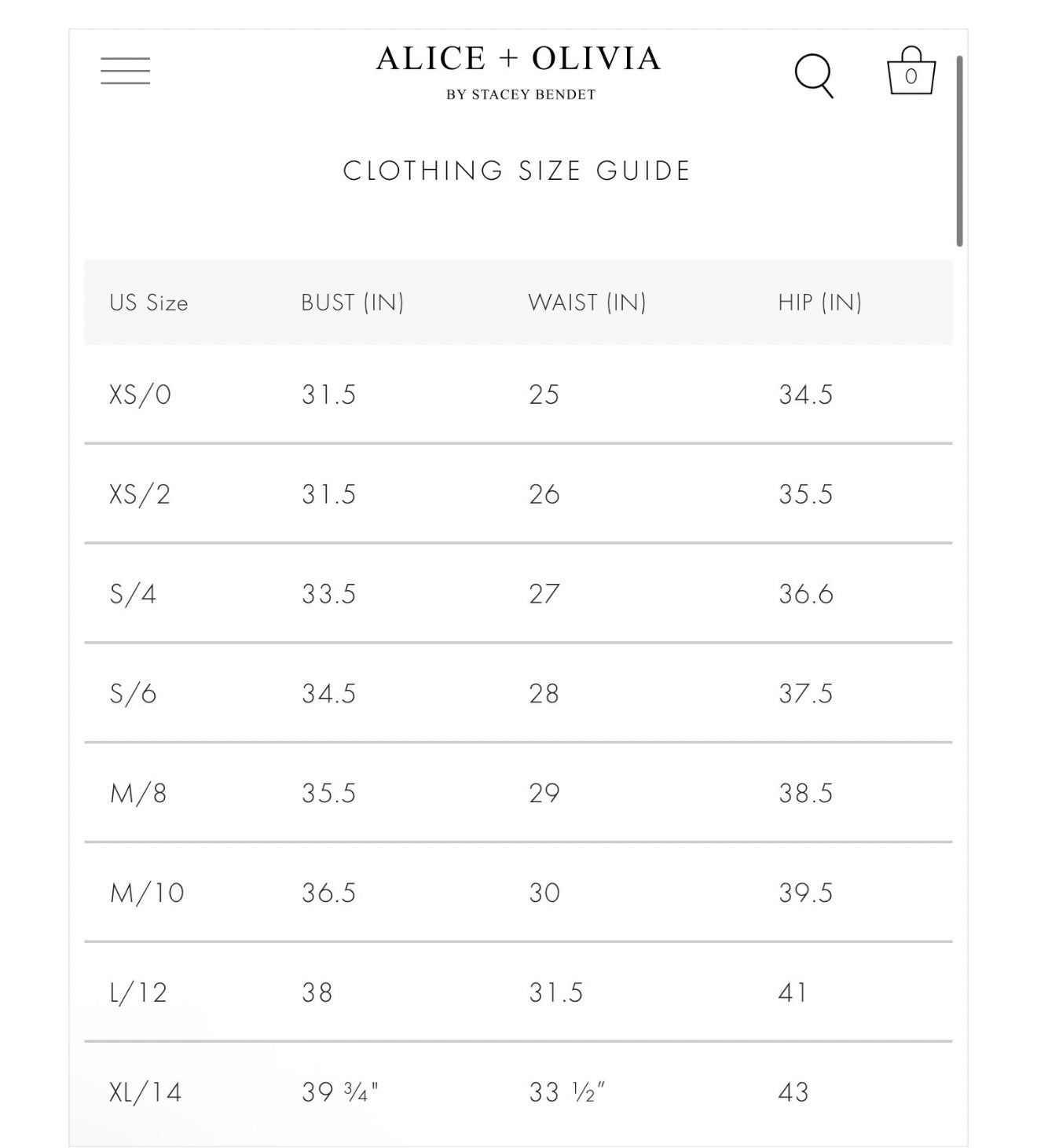1037x1148 pixels.
Task: Open the shopping bag cart
Action: [x=911, y=71]
